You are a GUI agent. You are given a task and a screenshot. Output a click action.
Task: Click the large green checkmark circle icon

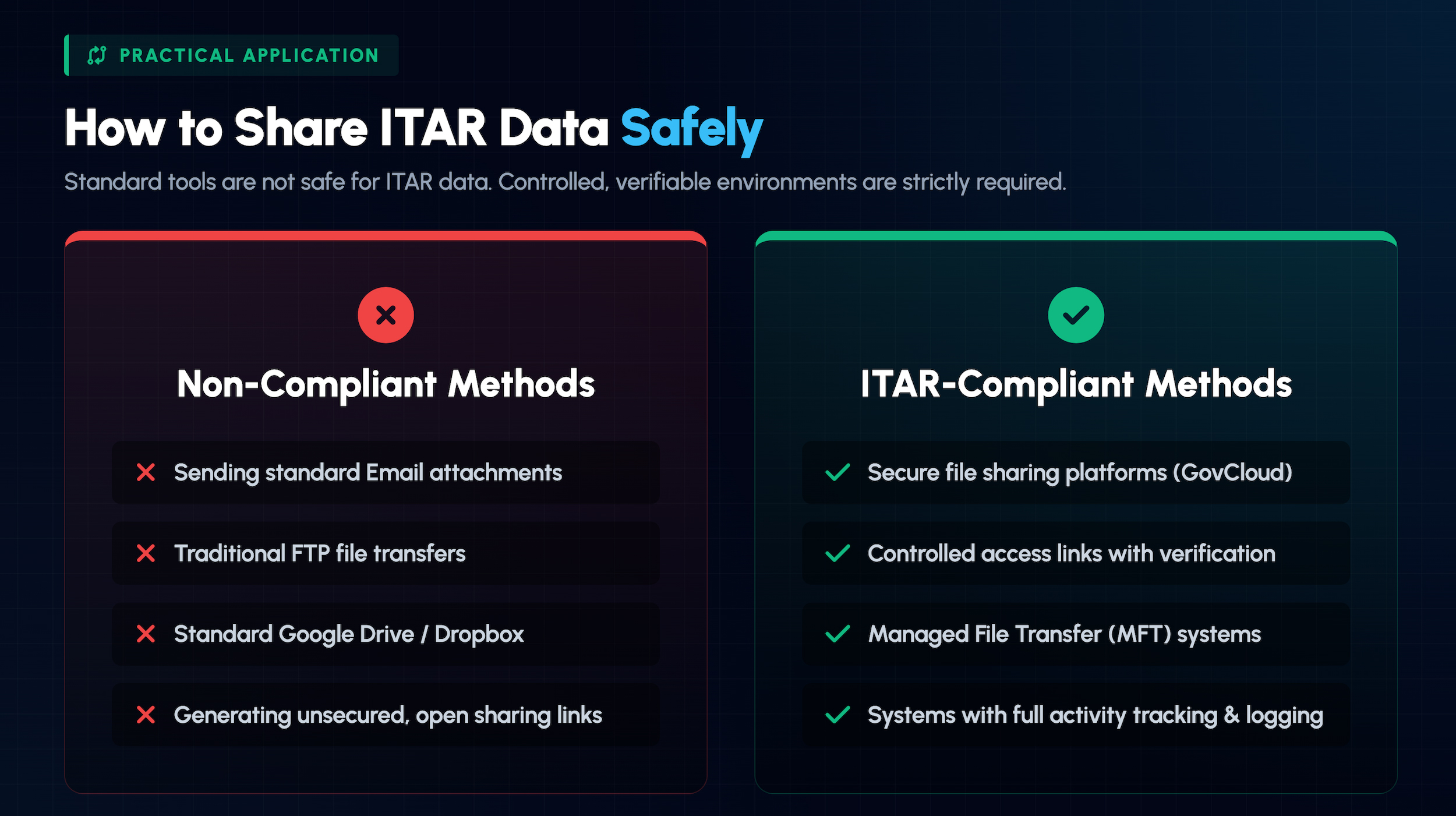pyautogui.click(x=1076, y=315)
